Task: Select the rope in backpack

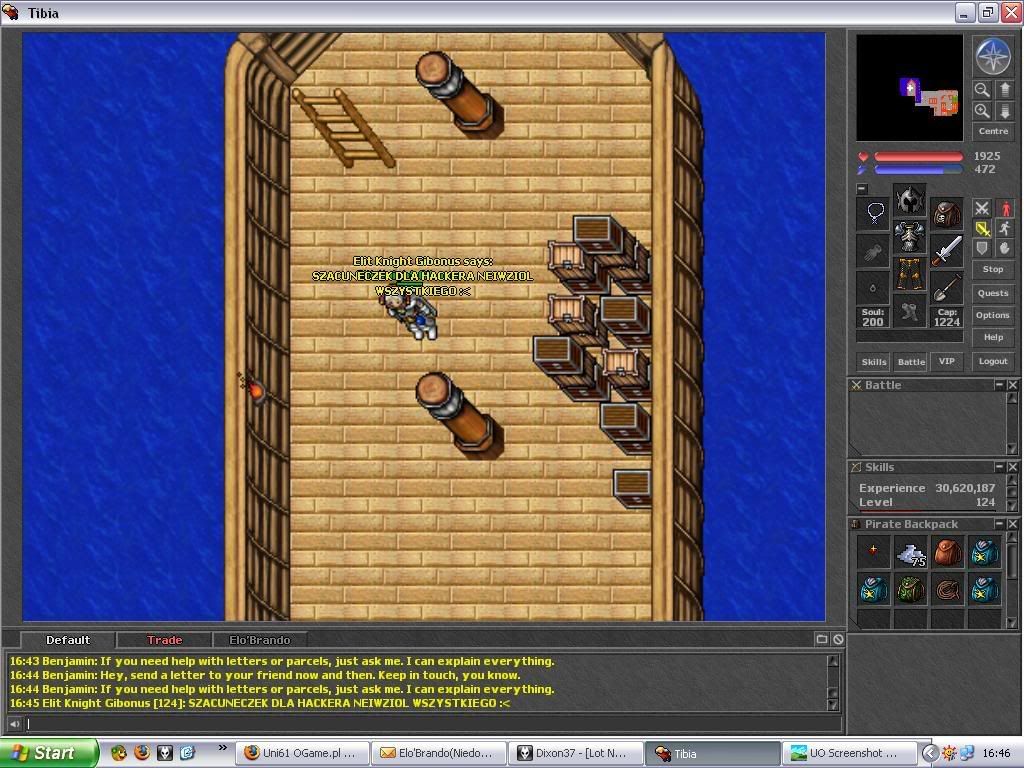Action: pyautogui.click(x=947, y=589)
